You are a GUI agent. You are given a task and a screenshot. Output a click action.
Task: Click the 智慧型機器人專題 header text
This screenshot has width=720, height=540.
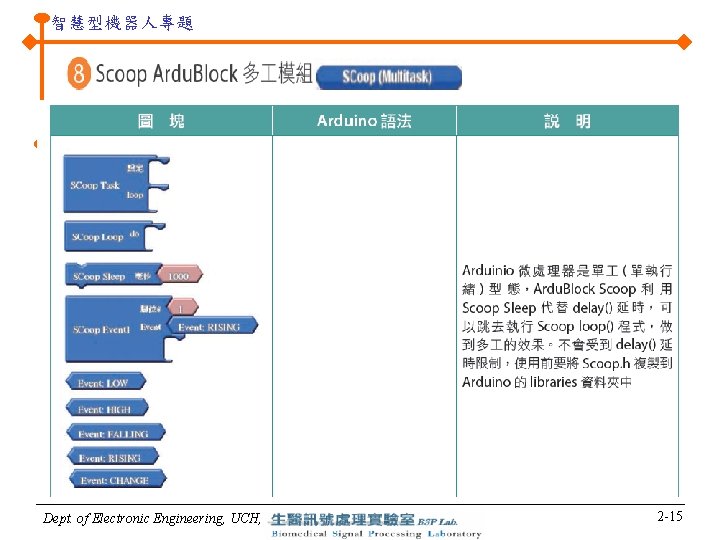tap(122, 22)
